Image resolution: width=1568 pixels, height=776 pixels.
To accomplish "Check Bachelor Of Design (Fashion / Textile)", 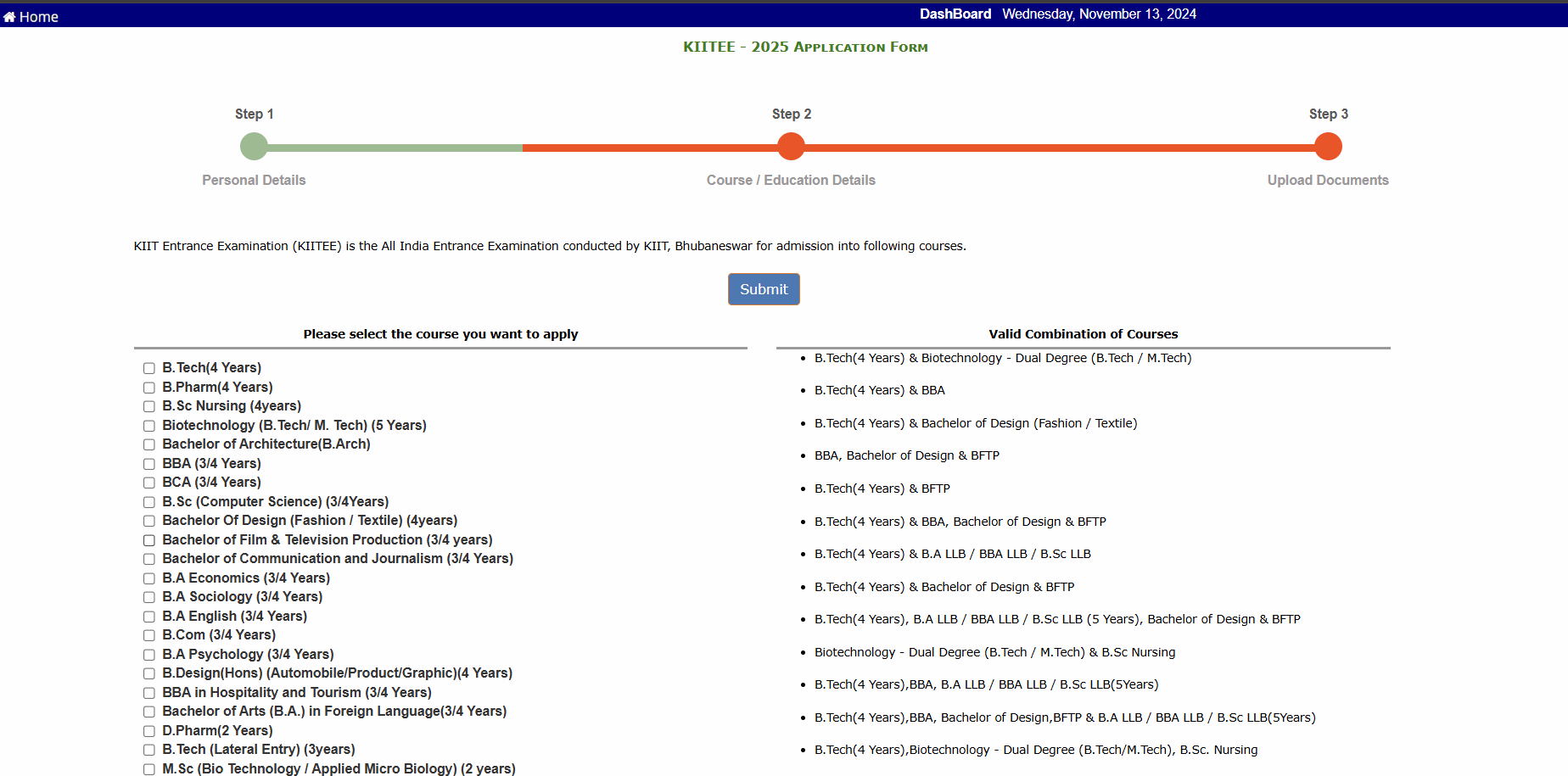I will pyautogui.click(x=149, y=521).
